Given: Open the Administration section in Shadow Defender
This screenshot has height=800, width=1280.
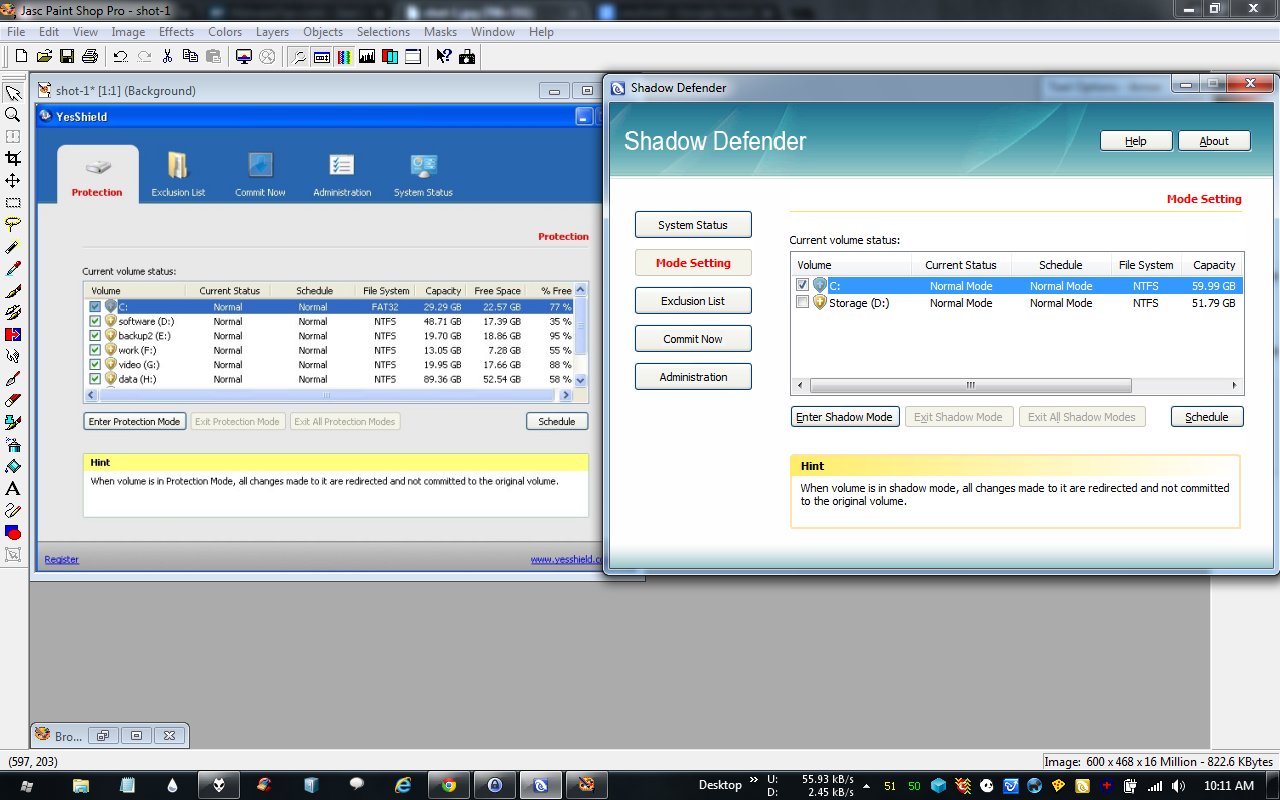Looking at the screenshot, I should 693,377.
